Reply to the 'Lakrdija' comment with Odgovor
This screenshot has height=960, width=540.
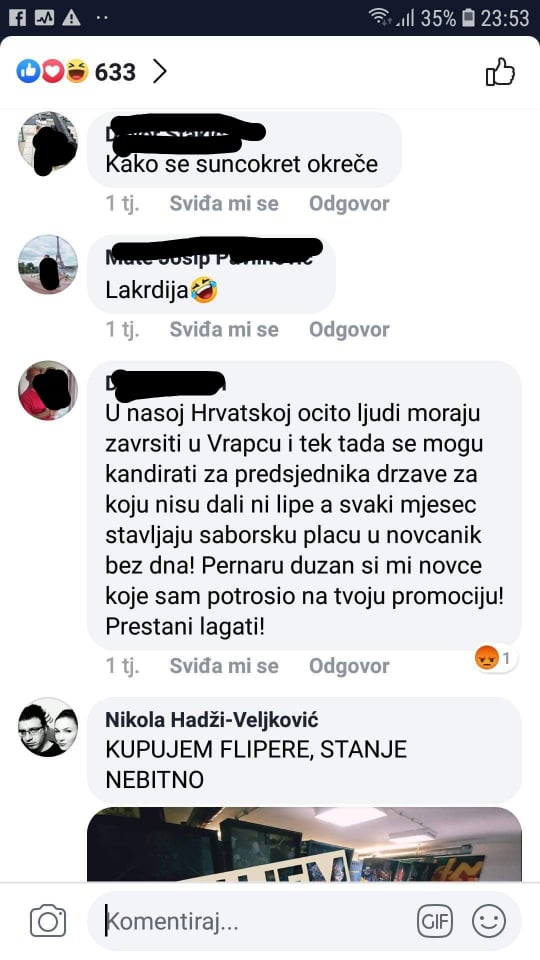pyautogui.click(x=349, y=329)
